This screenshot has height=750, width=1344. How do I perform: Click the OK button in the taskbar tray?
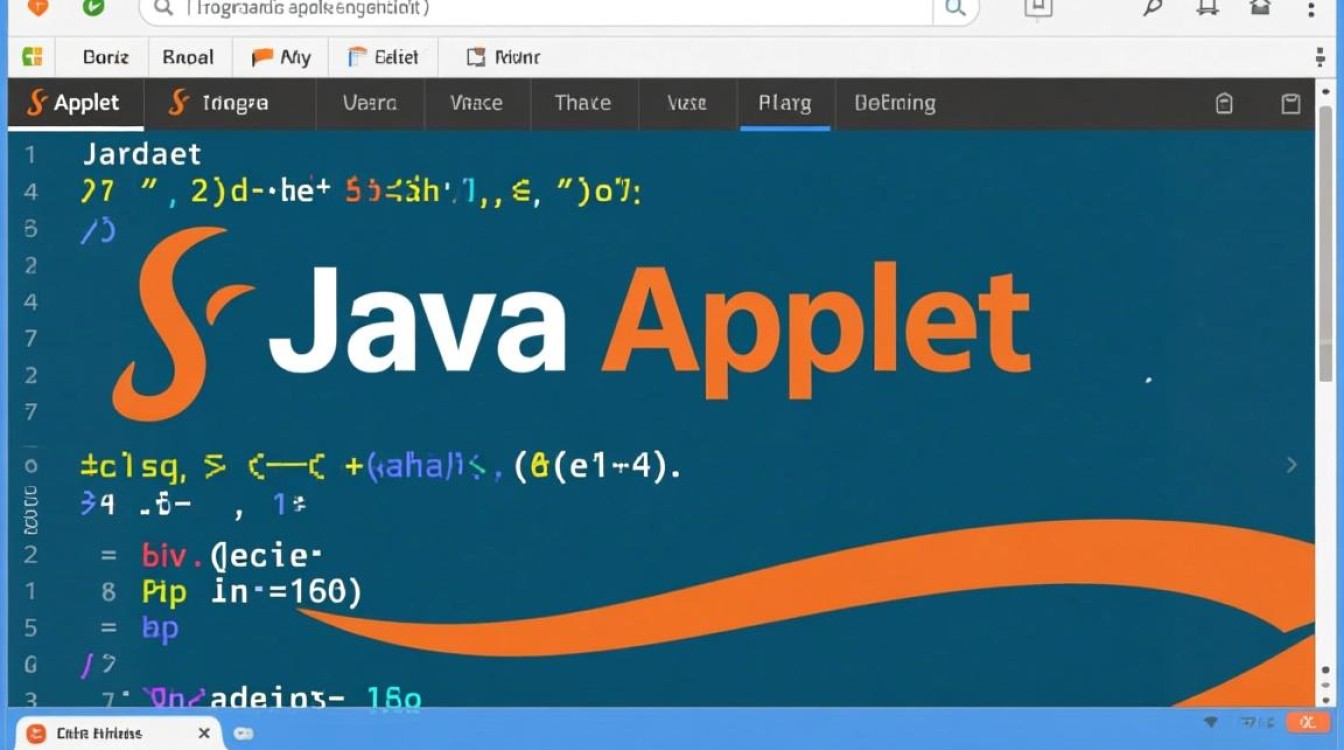(1307, 722)
